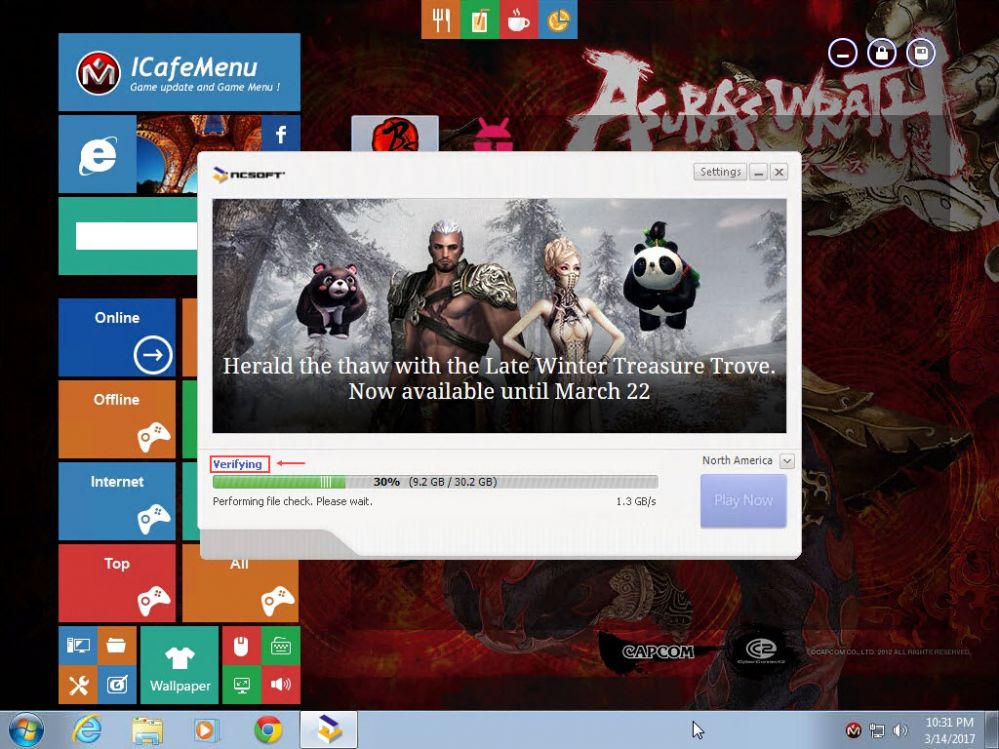Minimize the NCSOFT launcher window
Image resolution: width=999 pixels, height=749 pixels.
[x=758, y=172]
